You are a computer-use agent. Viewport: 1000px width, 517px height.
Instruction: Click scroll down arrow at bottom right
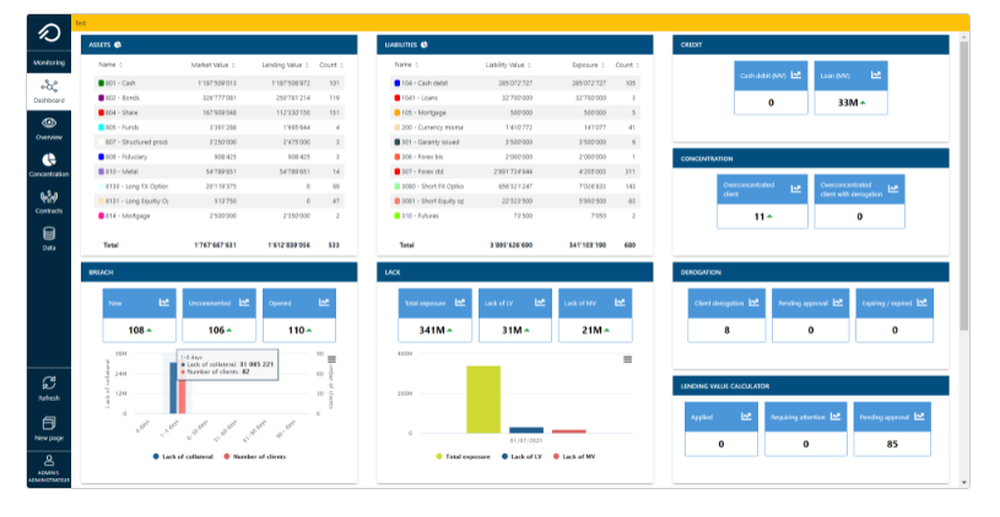click(x=964, y=483)
